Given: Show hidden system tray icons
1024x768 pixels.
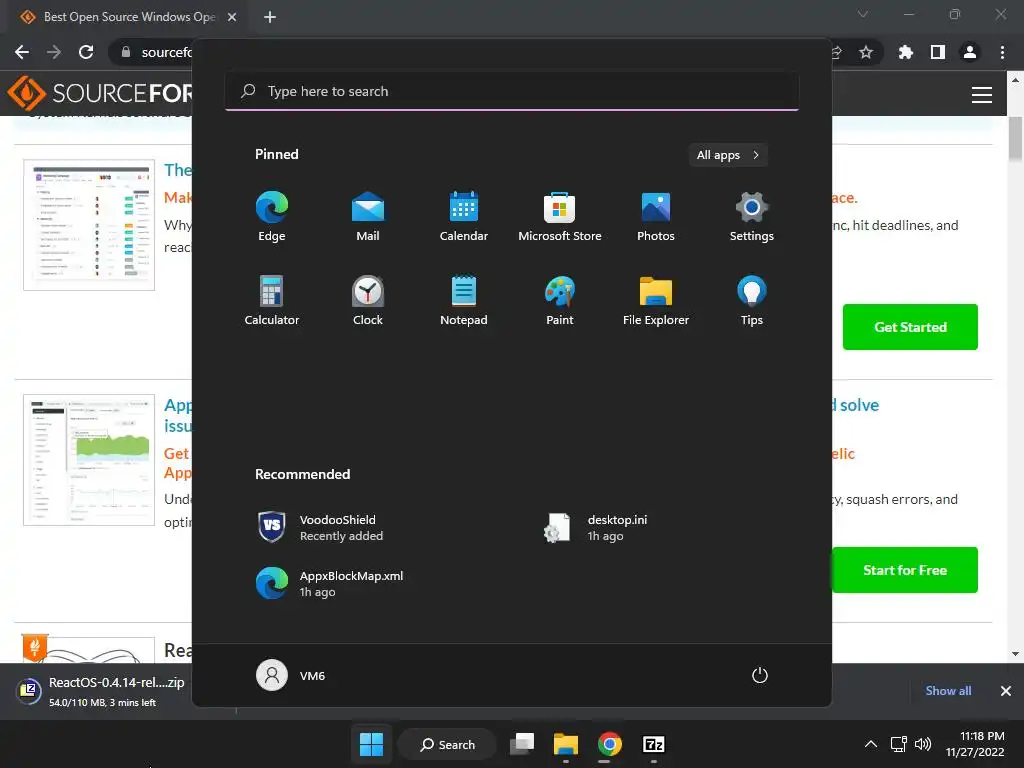Looking at the screenshot, I should (871, 744).
